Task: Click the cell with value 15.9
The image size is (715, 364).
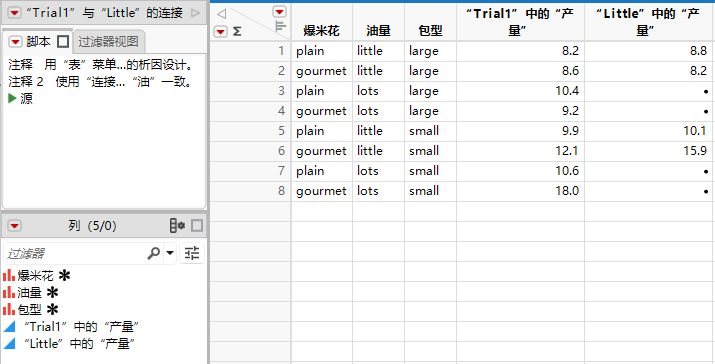Action: click(x=648, y=151)
